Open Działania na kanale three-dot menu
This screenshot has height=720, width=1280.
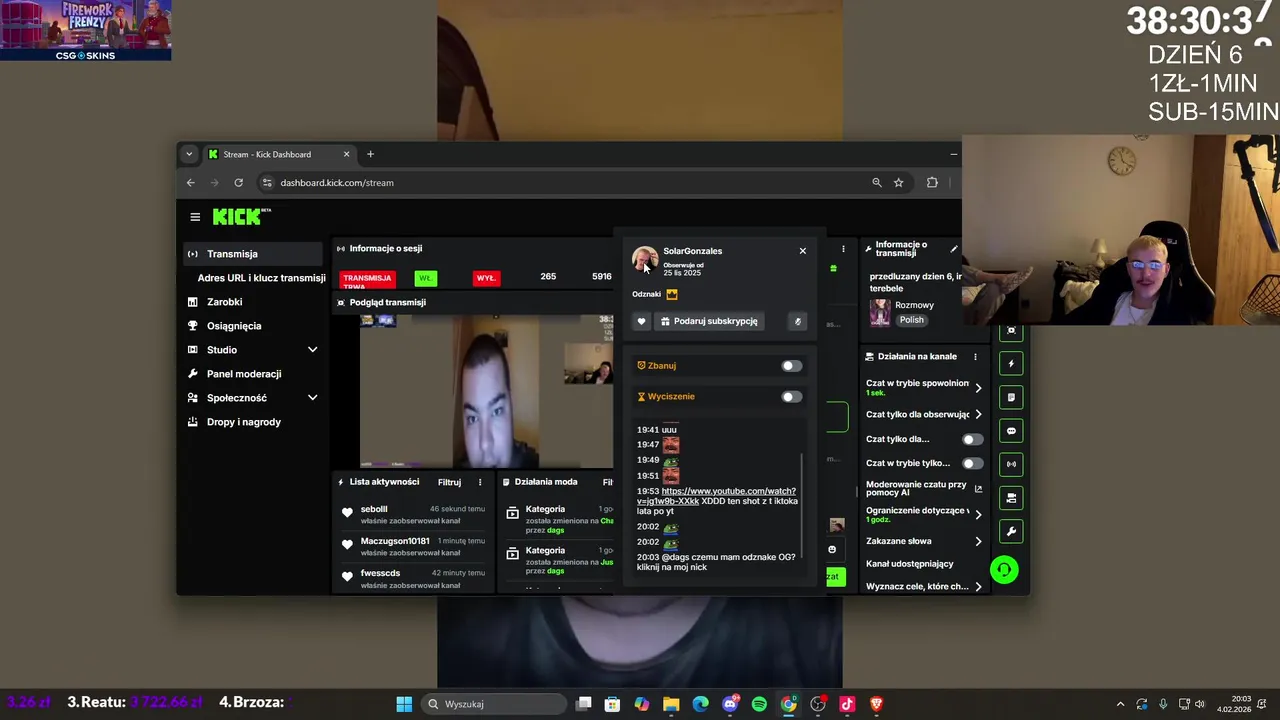tap(975, 357)
